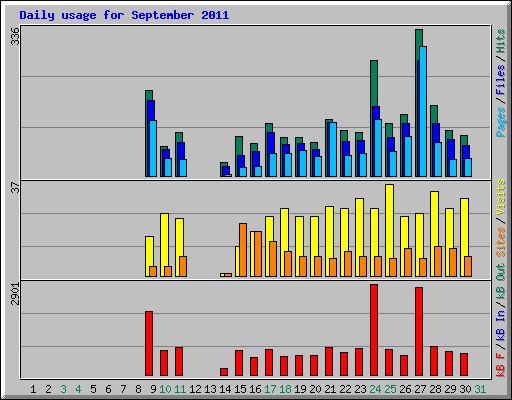Image resolution: width=512 pixels, height=400 pixels.
Task: Click green day label 24
Action: (375, 389)
